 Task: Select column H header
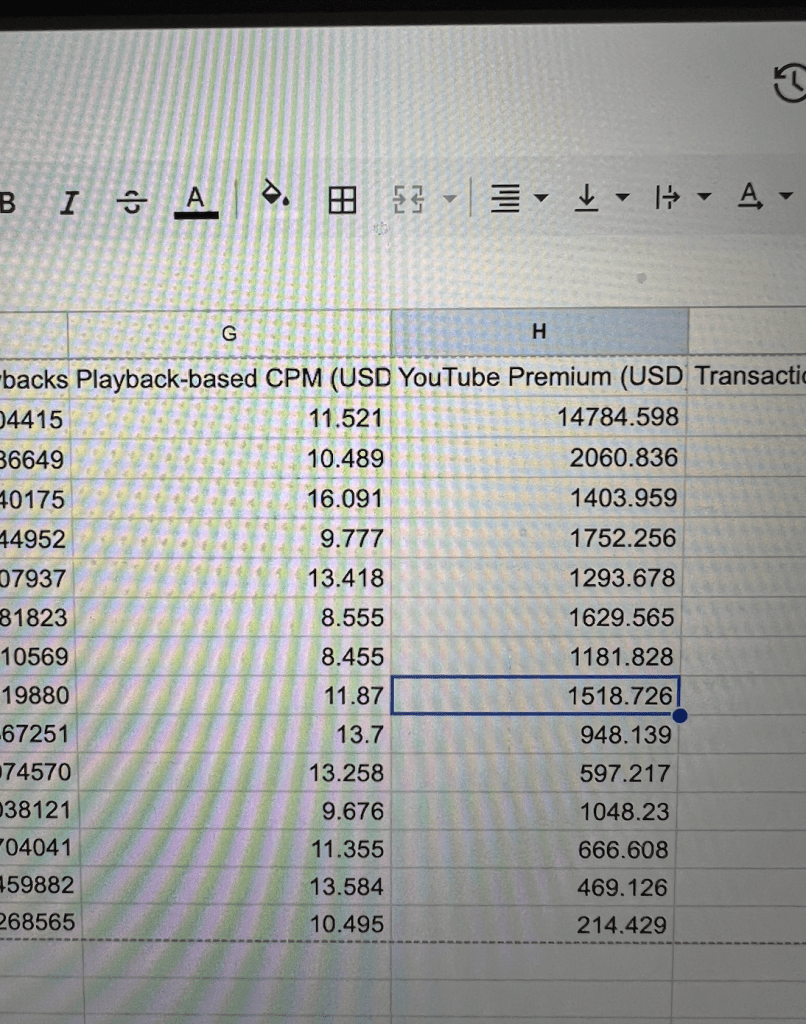point(539,332)
